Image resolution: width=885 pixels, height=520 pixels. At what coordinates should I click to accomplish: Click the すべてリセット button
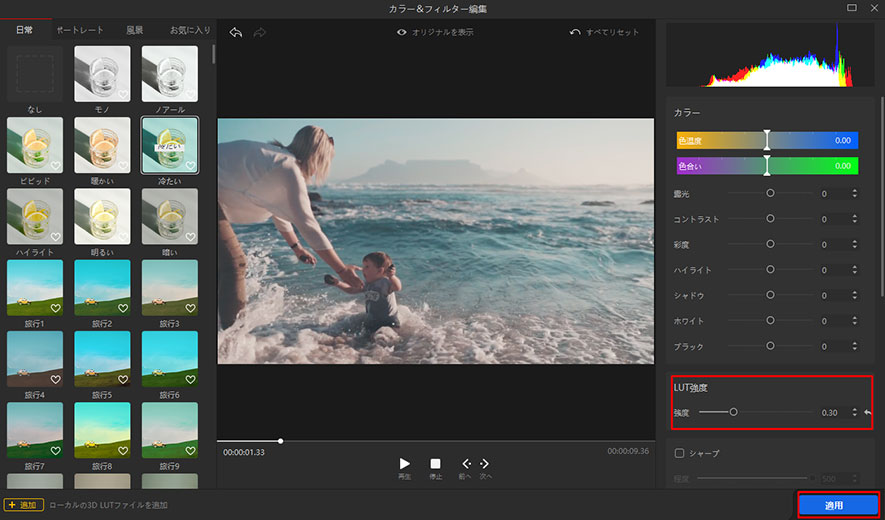pos(605,32)
